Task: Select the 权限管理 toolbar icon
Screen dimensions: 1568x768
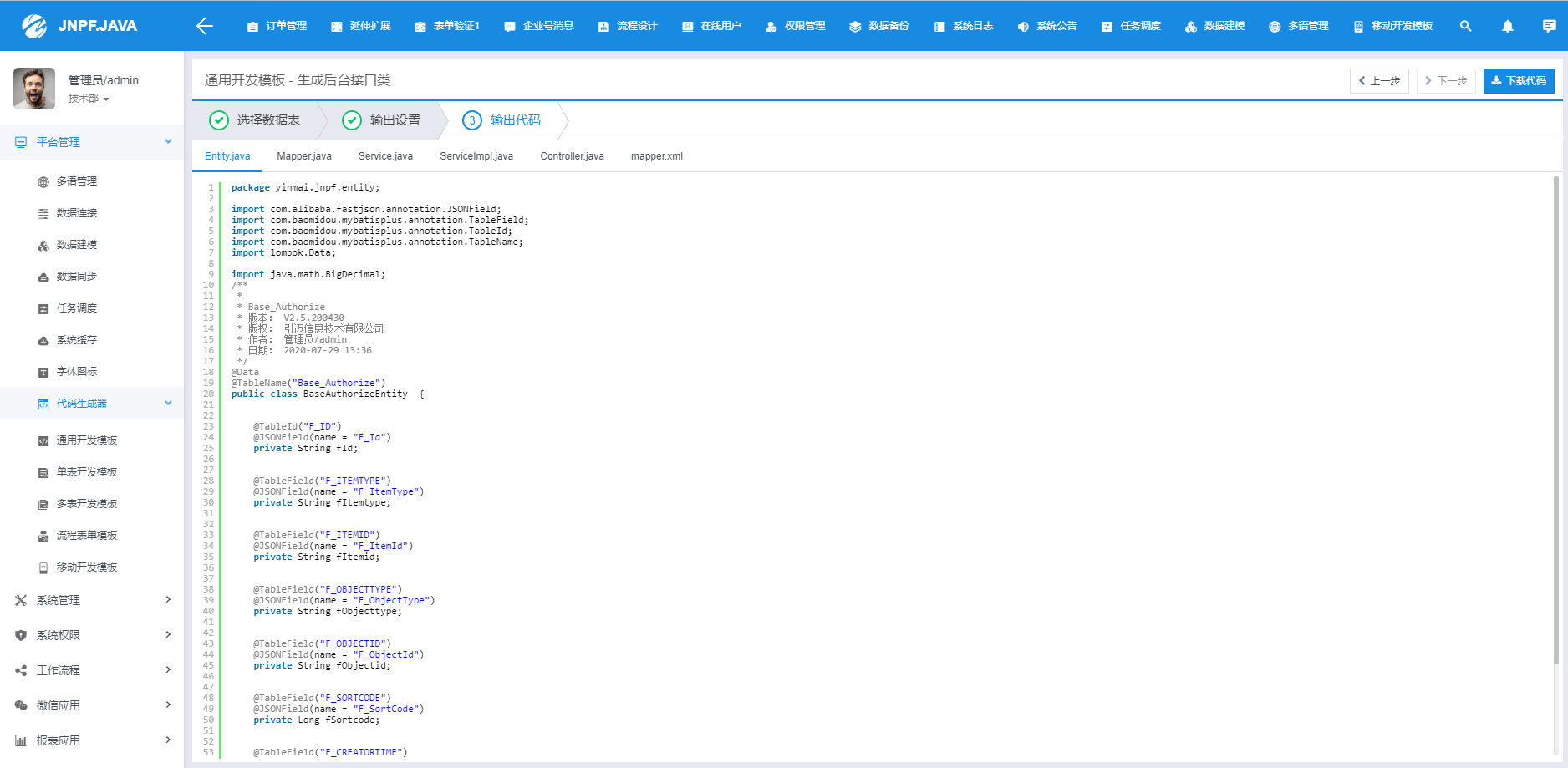Action: click(x=795, y=25)
